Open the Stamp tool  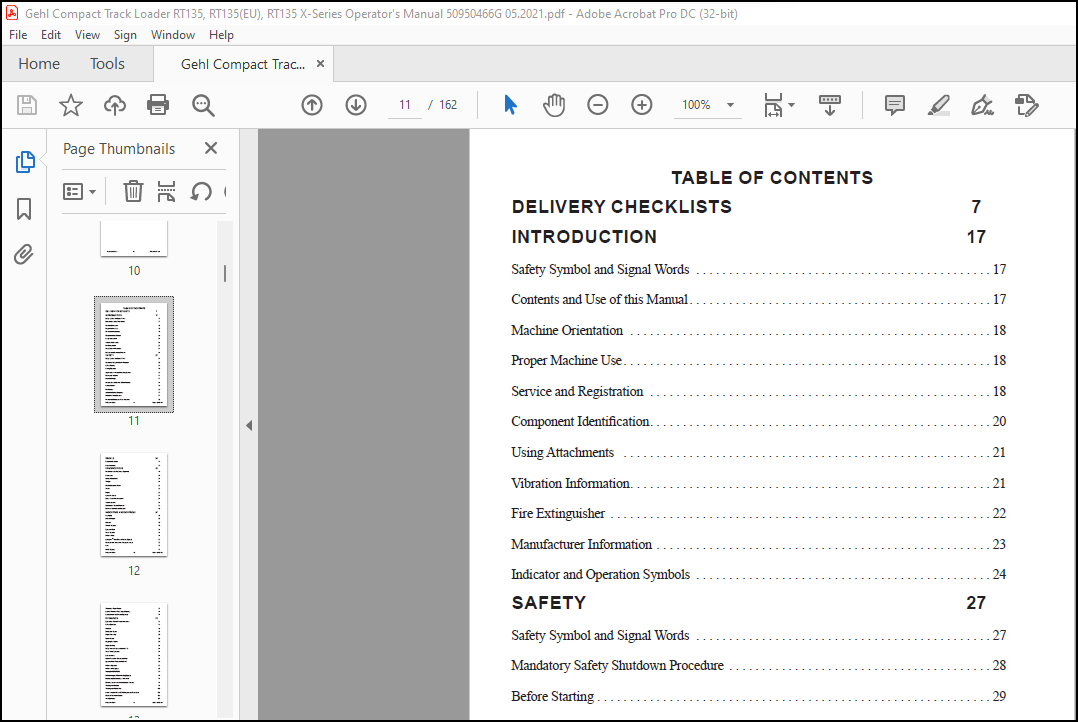pyautogui.click(x=1026, y=105)
